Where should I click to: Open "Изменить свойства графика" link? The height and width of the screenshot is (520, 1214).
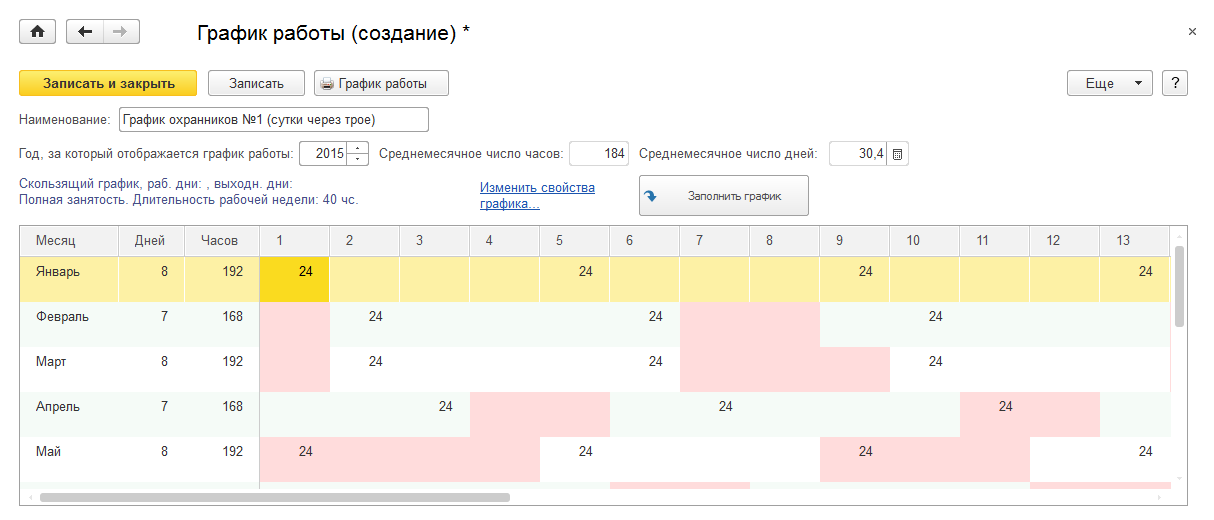click(537, 195)
